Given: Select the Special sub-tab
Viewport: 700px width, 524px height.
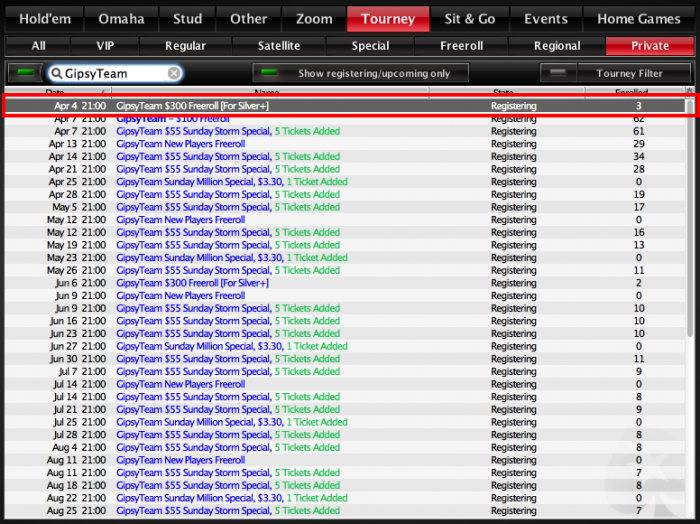Looking at the screenshot, I should coord(370,46).
